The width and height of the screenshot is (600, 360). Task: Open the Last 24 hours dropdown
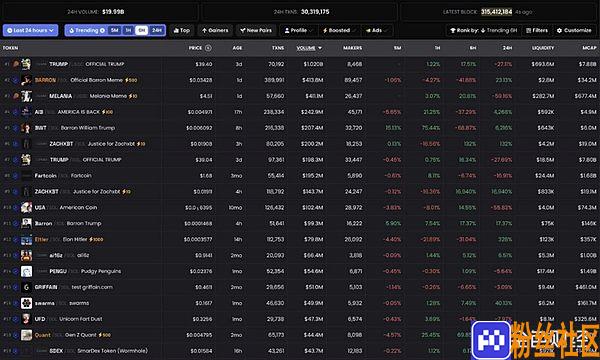pyautogui.click(x=30, y=30)
